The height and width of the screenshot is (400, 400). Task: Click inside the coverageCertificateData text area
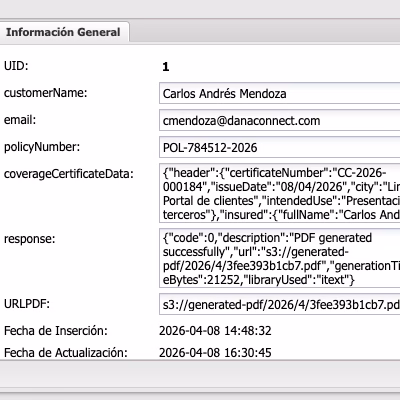[x=279, y=193]
